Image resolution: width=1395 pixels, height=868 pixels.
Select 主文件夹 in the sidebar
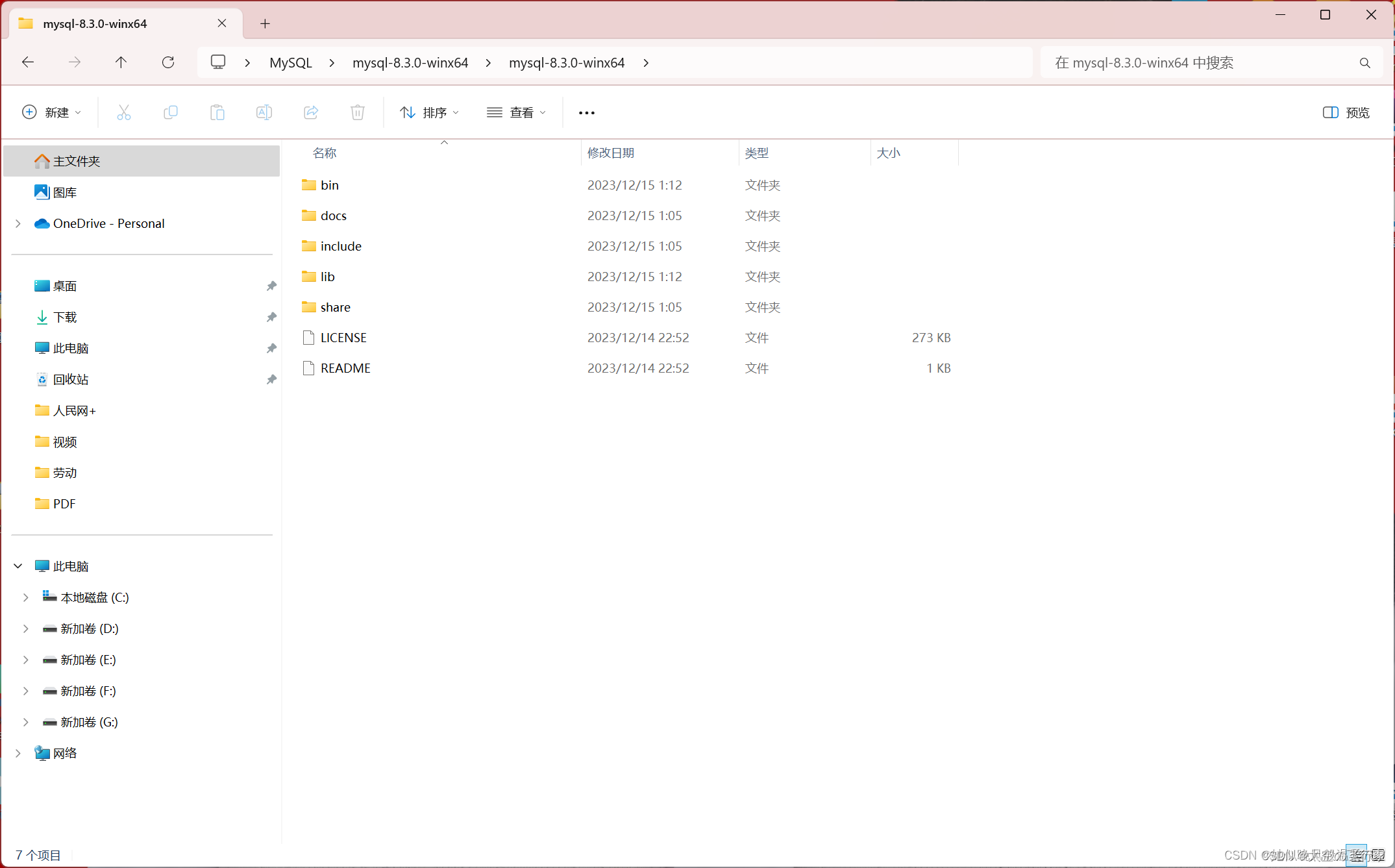142,161
